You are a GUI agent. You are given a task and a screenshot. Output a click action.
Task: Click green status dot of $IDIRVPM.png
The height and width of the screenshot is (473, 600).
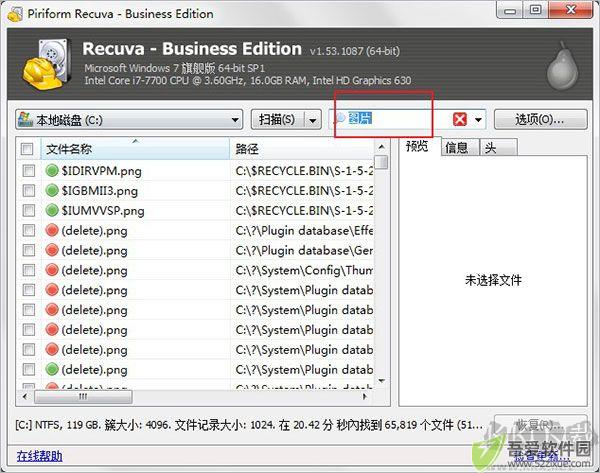52,170
